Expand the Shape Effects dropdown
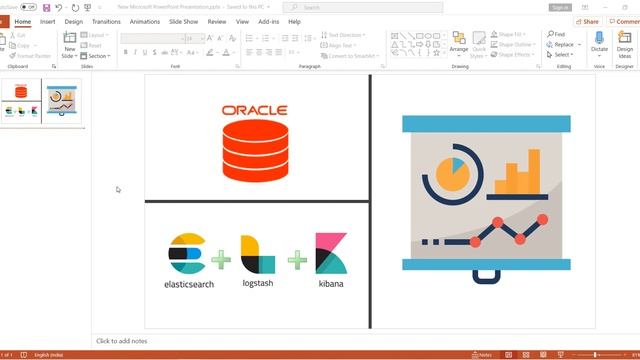Viewport: 640px width, 360px height. coord(512,54)
